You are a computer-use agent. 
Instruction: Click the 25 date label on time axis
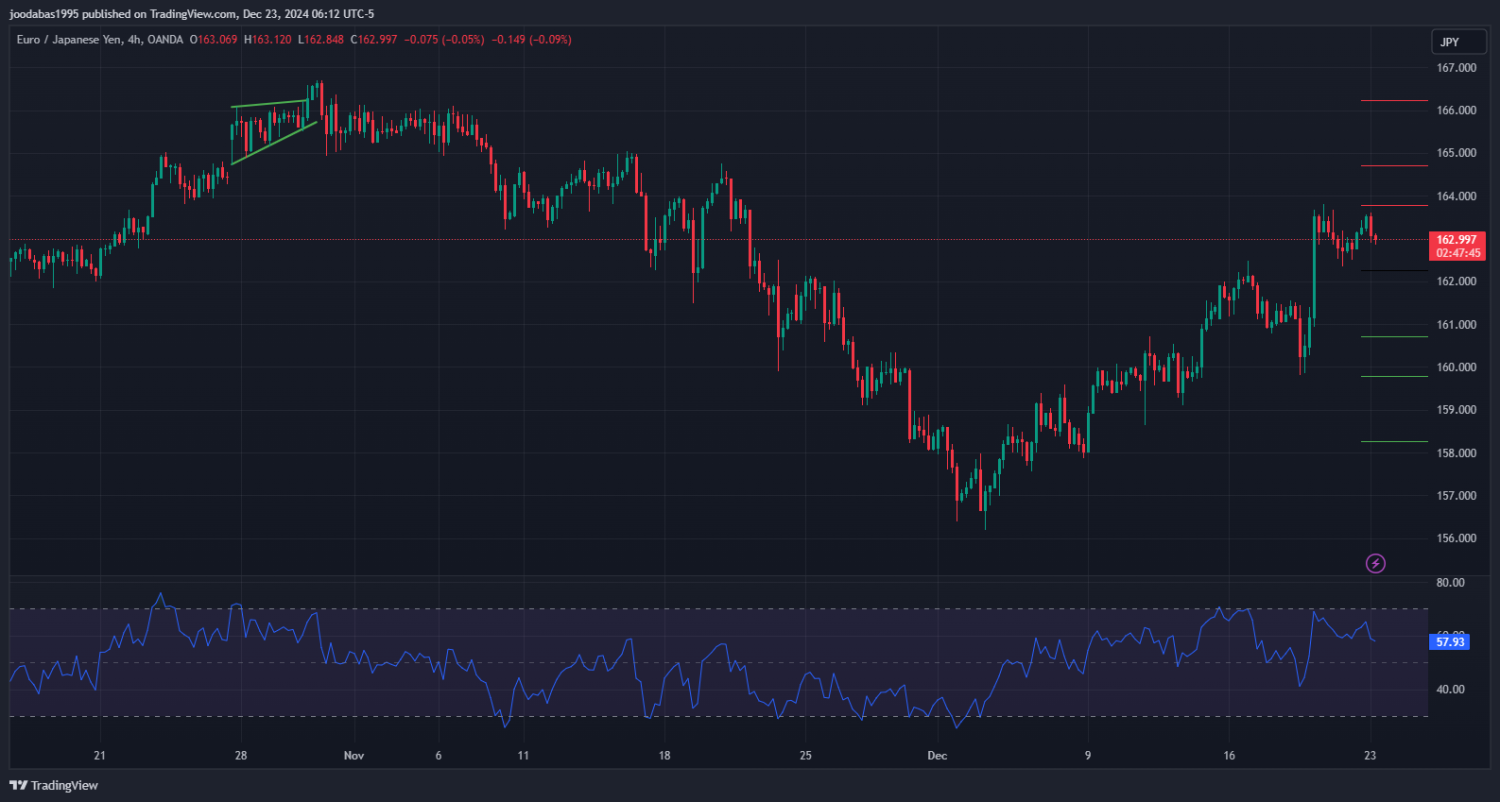805,756
